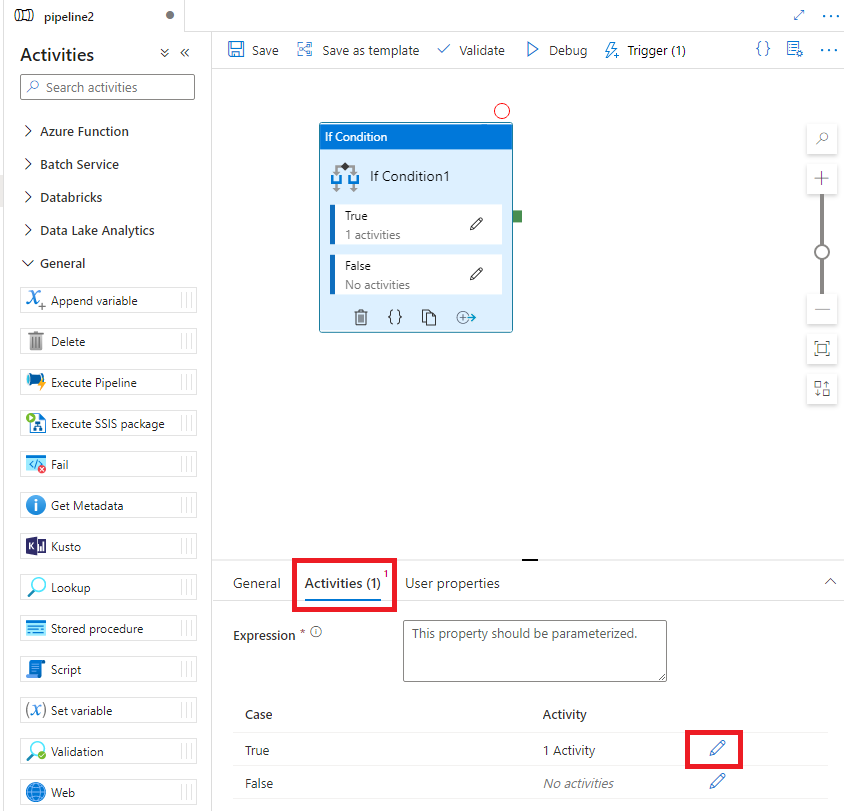Select the Fail activity
The width and height of the screenshot is (844, 811).
tap(108, 464)
